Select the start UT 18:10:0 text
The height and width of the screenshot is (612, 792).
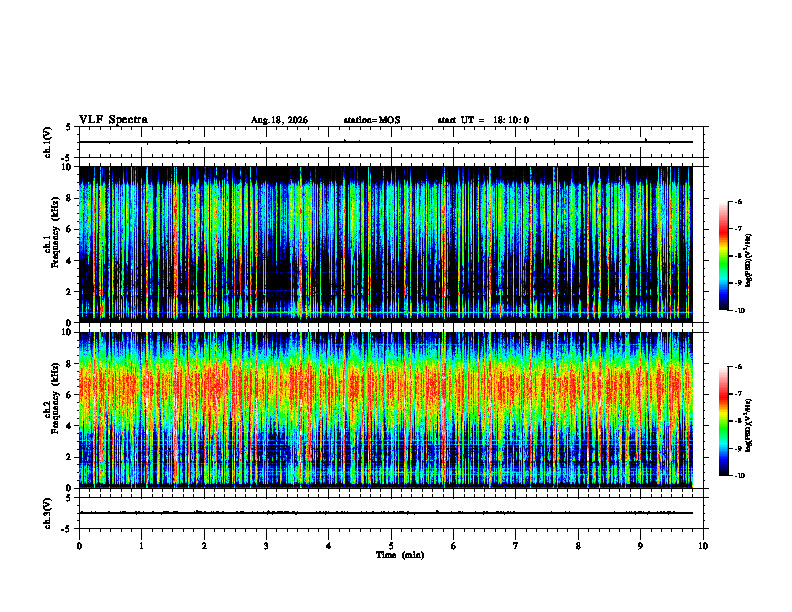483,120
